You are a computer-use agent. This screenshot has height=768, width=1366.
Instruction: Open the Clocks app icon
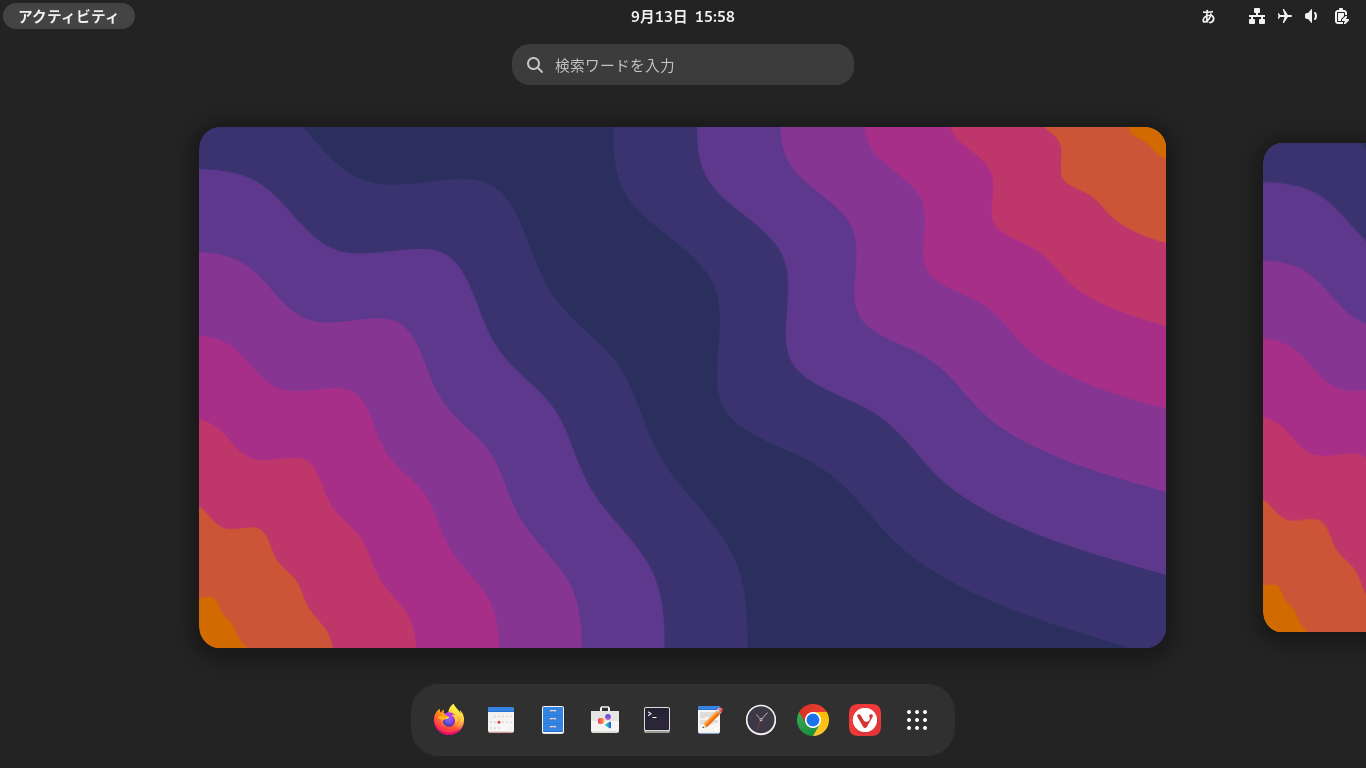tap(761, 720)
